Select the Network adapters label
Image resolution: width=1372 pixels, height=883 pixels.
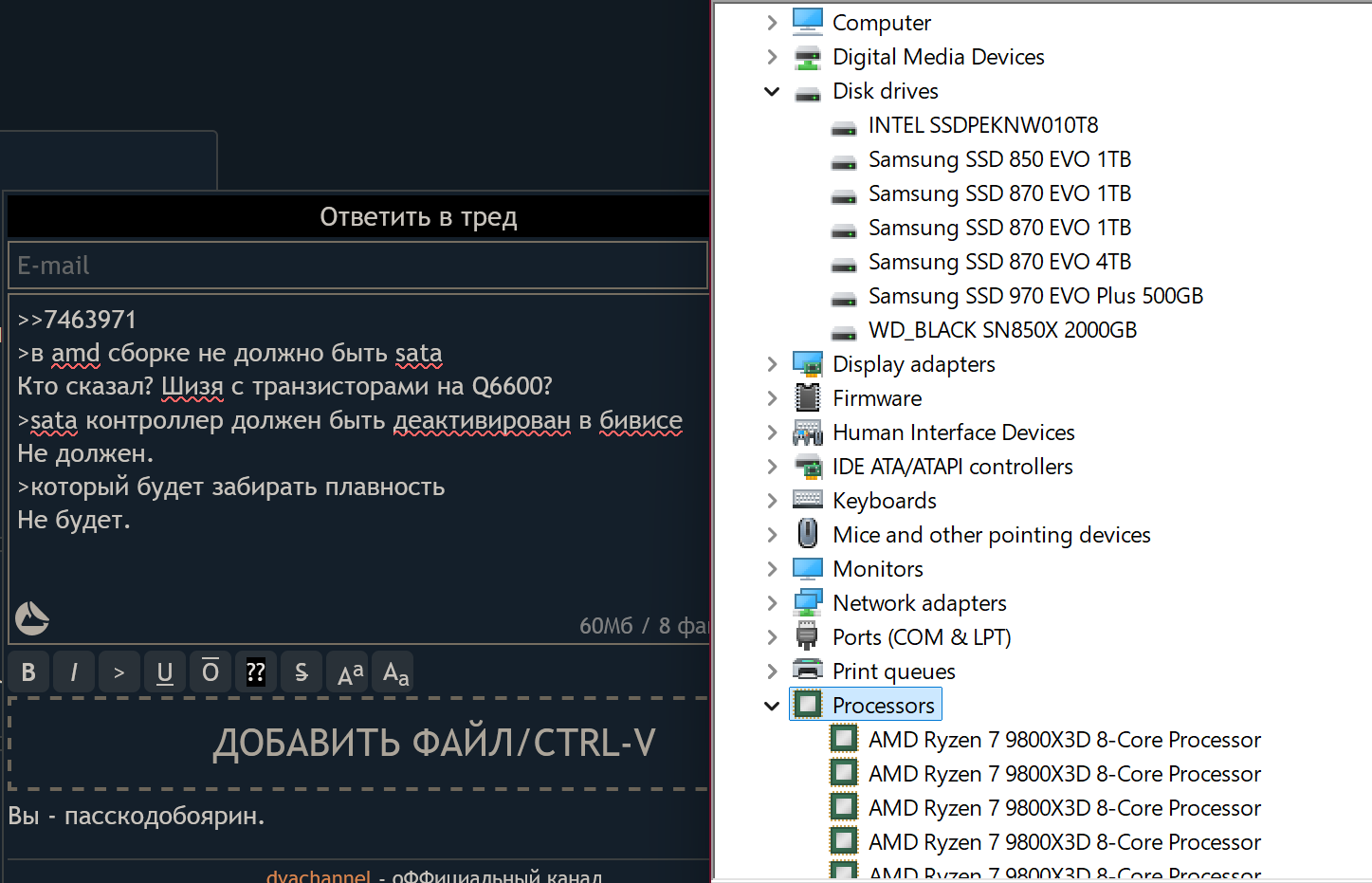(x=919, y=603)
